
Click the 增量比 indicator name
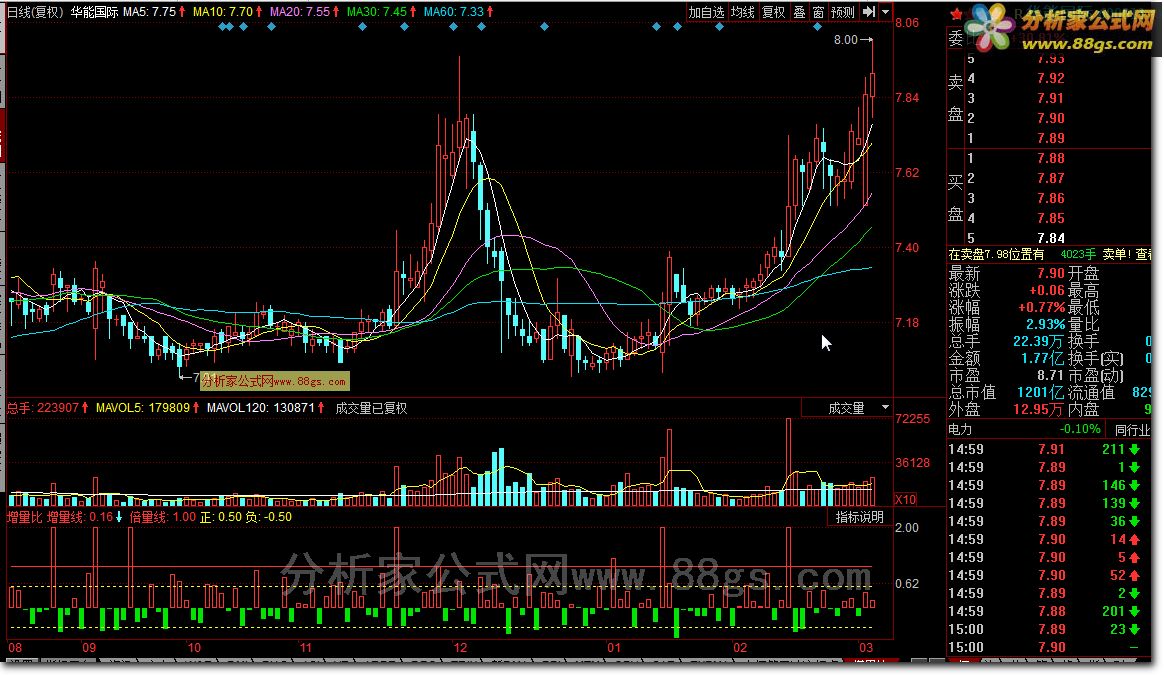tap(24, 517)
